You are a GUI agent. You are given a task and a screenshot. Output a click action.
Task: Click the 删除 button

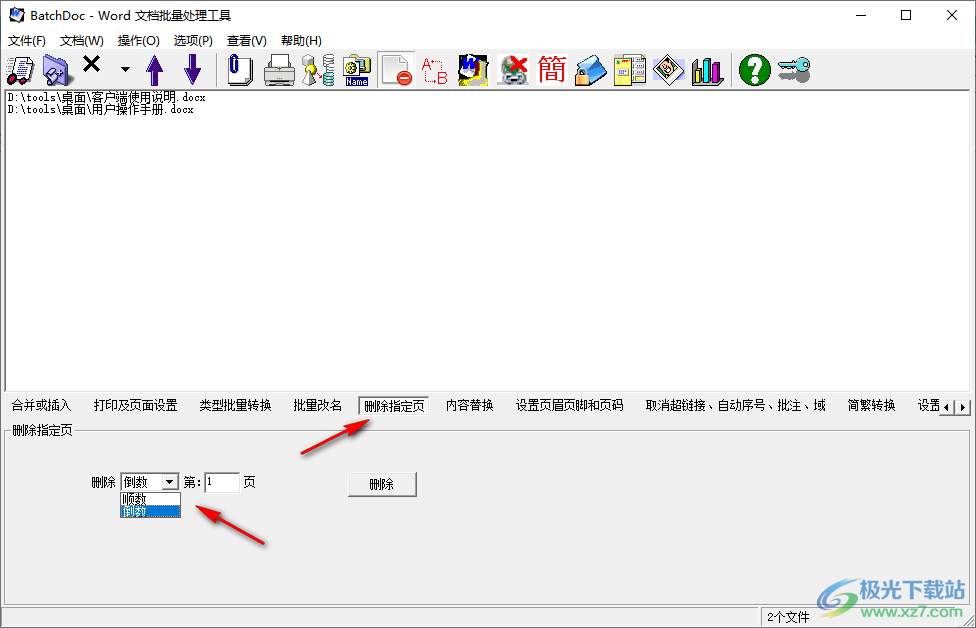382,484
